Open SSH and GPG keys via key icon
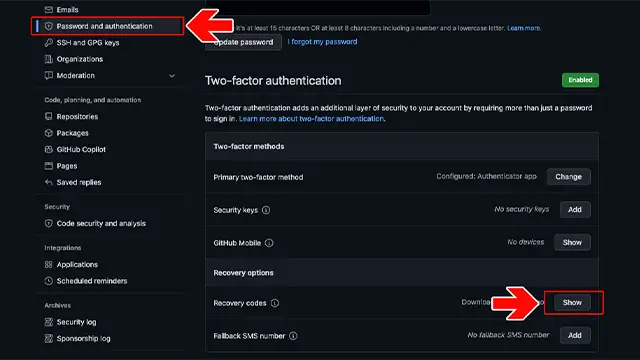The width and height of the screenshot is (640, 360). [x=49, y=42]
